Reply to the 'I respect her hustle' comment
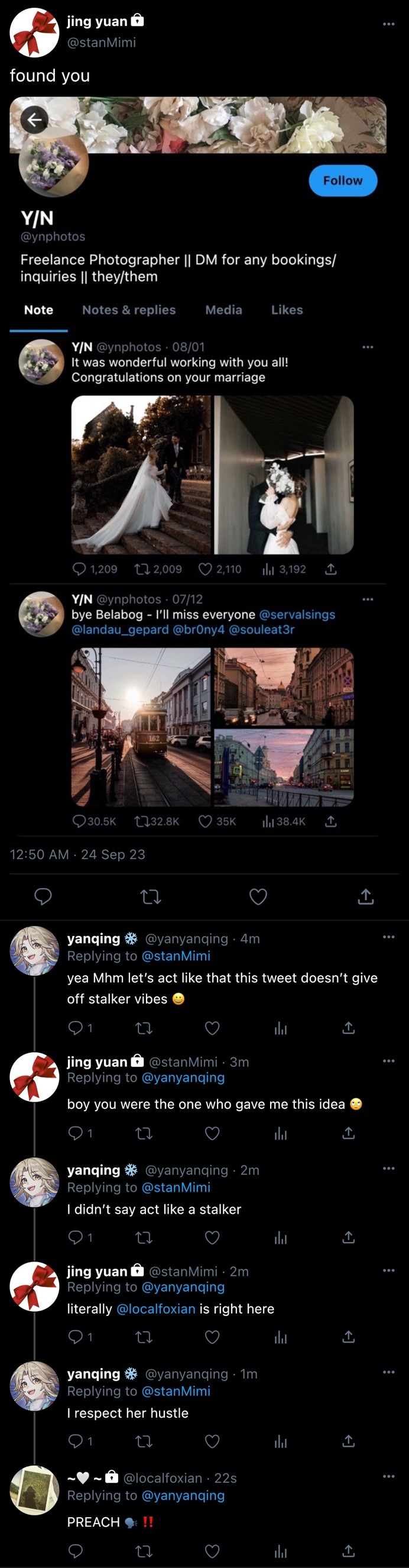 [x=76, y=1441]
